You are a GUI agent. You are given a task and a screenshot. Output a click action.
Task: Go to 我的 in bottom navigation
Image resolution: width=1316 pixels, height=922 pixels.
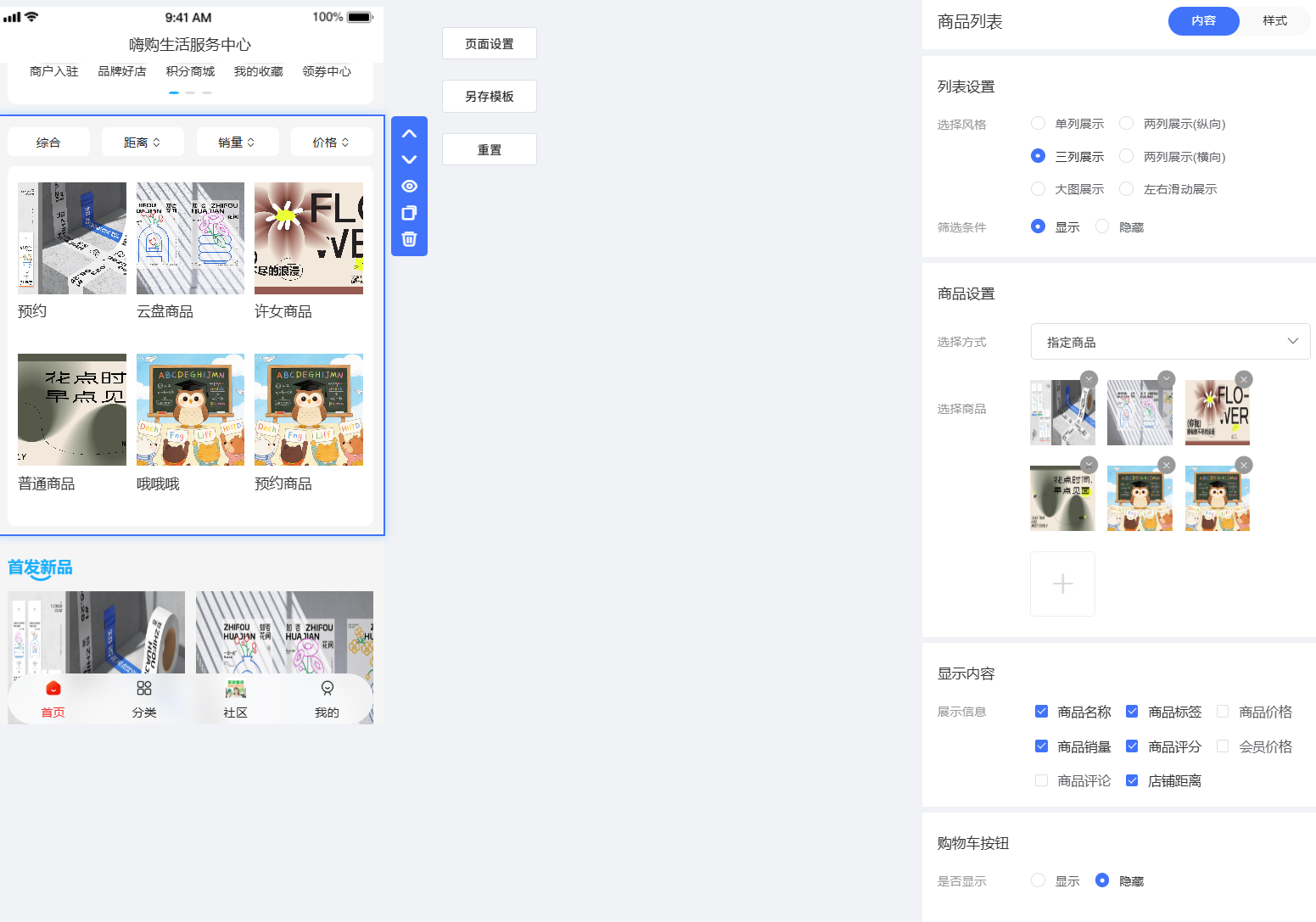coord(327,698)
